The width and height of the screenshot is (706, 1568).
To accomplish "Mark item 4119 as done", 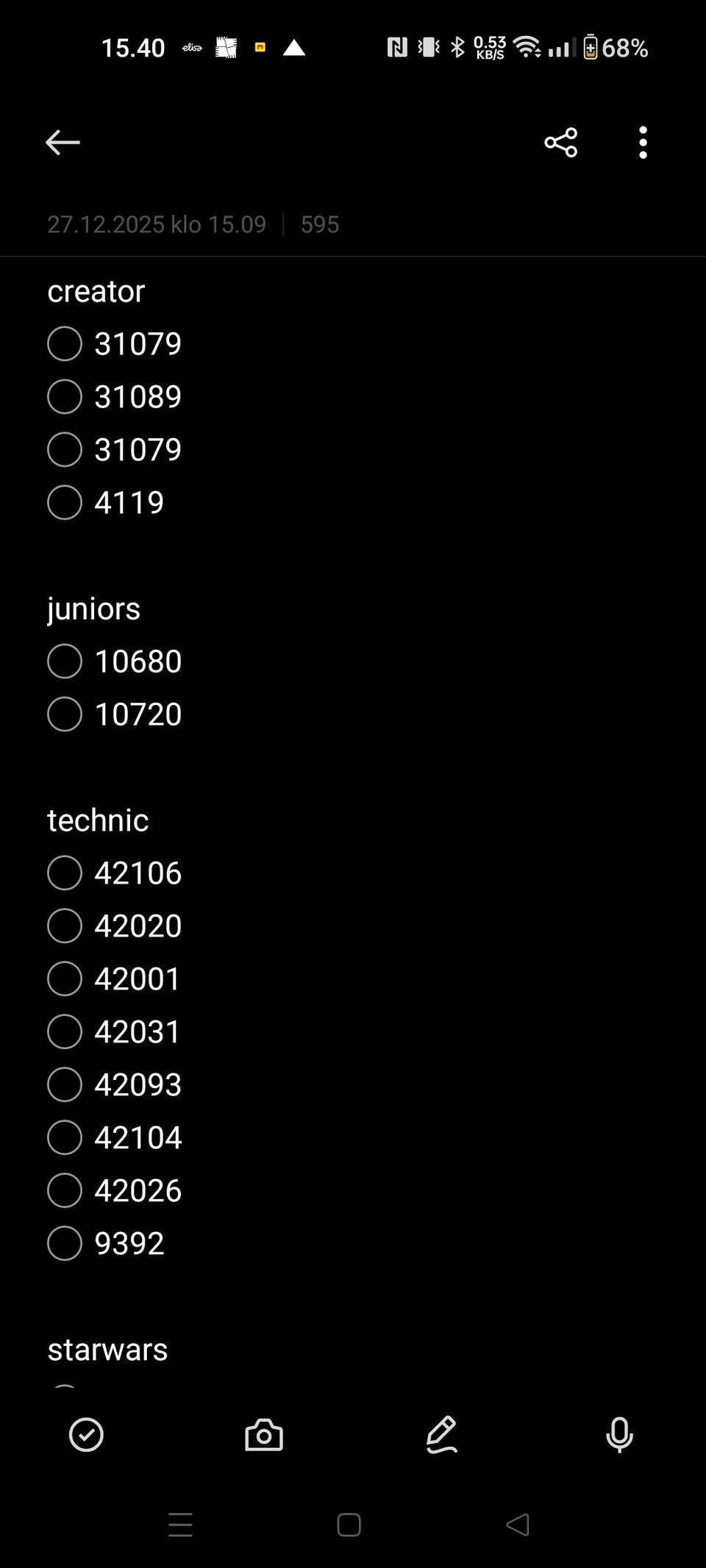I will [x=65, y=503].
